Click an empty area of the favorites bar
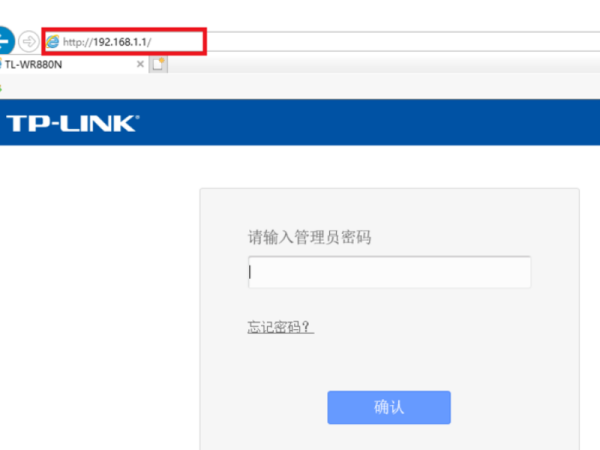600x450 pixels. [298, 87]
